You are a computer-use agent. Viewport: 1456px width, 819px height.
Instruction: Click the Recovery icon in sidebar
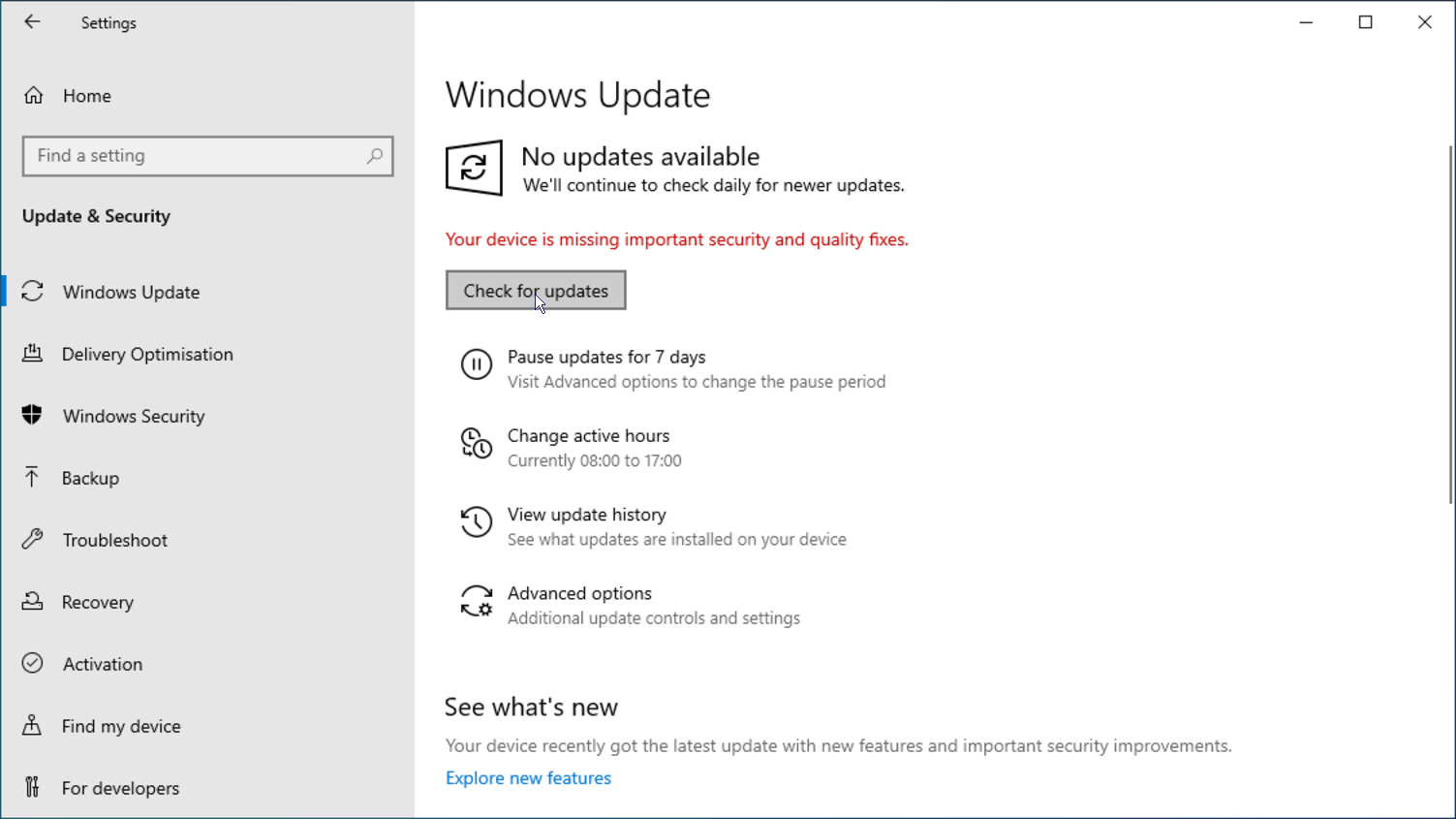click(x=33, y=601)
